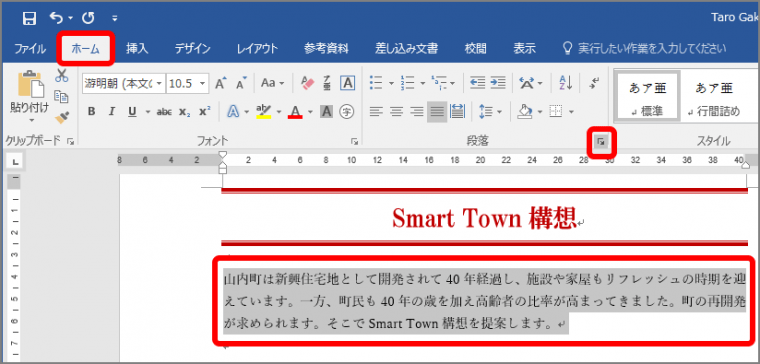
Task: Switch to the ホーム tab
Action: click(85, 48)
